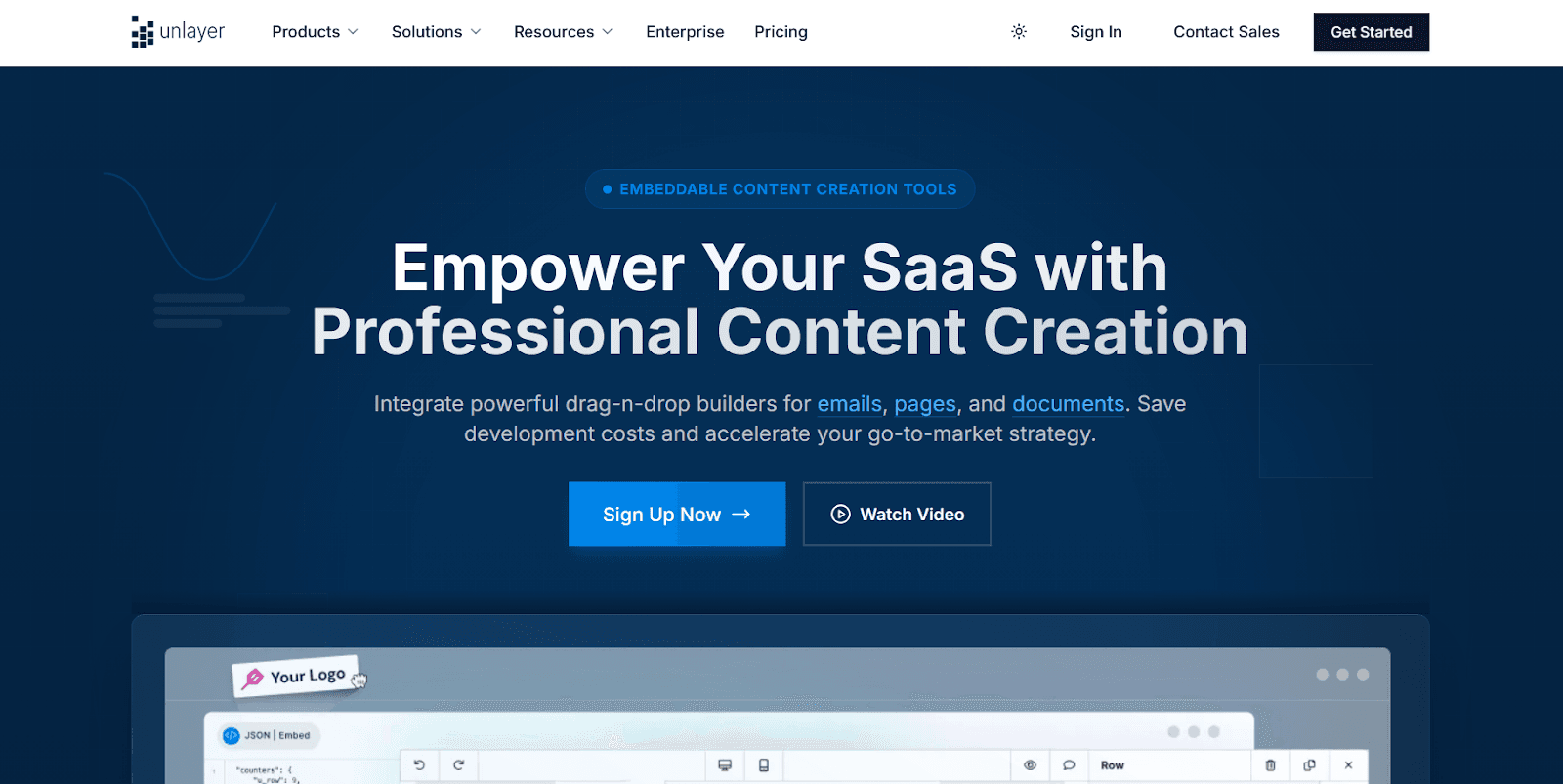Close the Row toolbar with the X
The image size is (1563, 784).
click(1349, 765)
